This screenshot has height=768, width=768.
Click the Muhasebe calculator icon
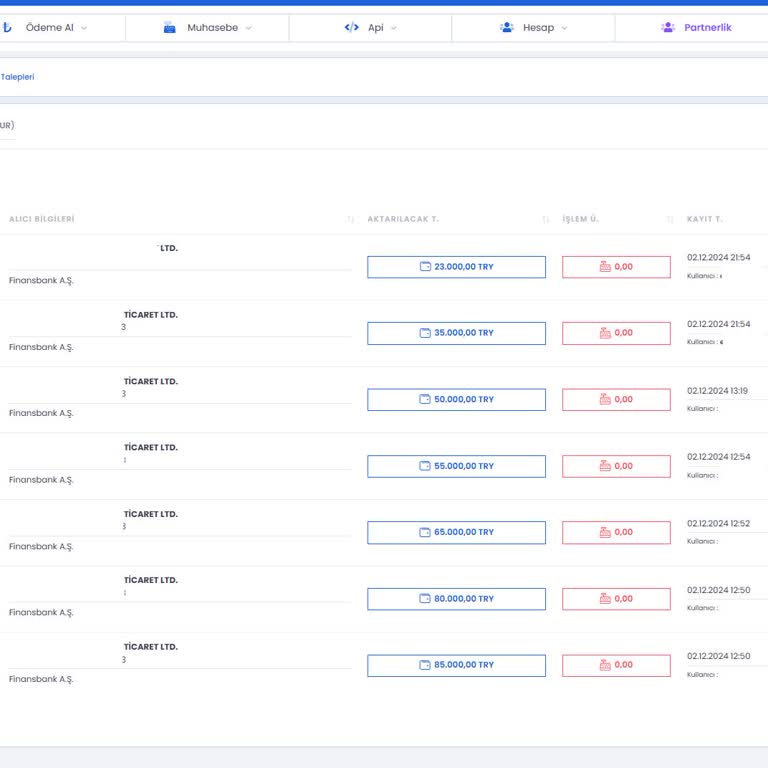[169, 28]
